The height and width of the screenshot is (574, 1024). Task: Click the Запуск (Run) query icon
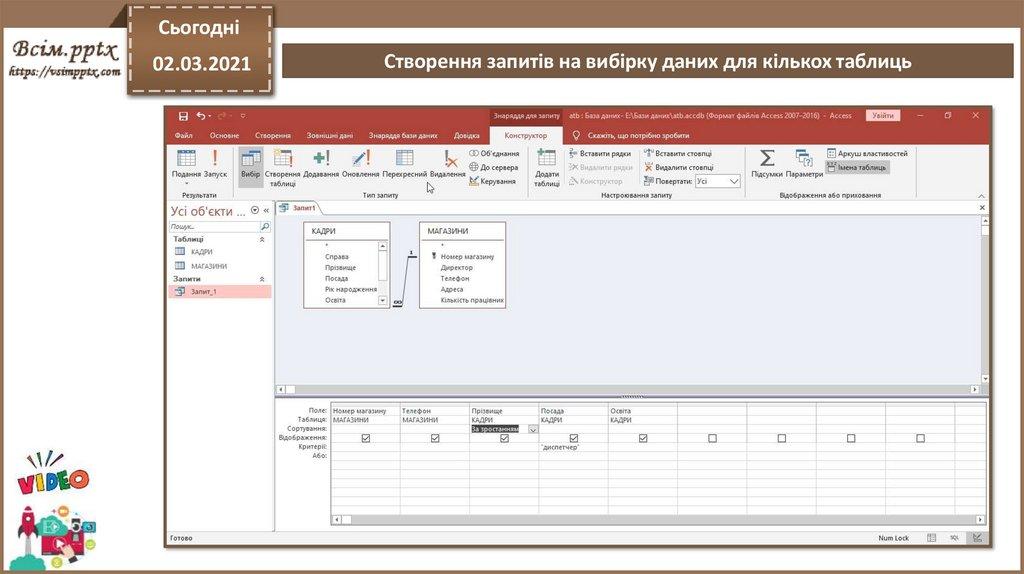[x=215, y=159]
